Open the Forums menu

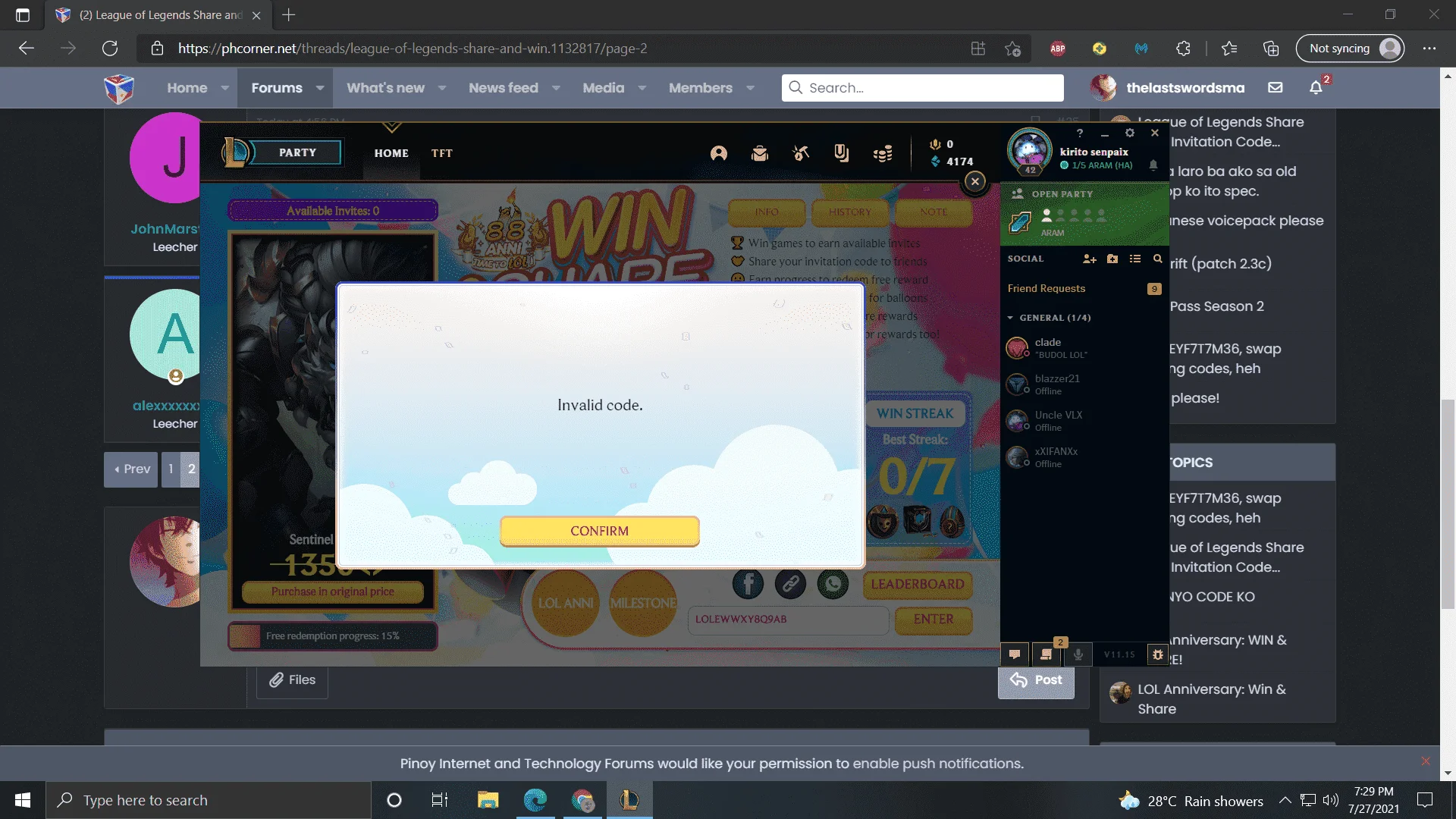coord(277,88)
